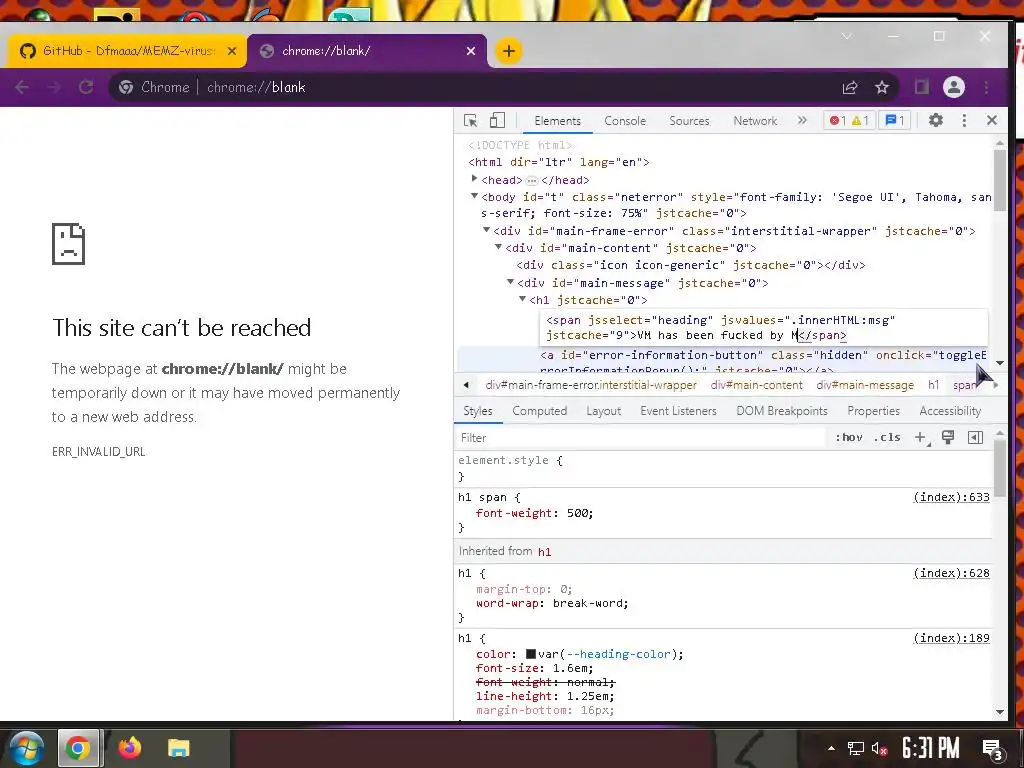Switch to the Styles pane tab
Viewport: 1024px width, 768px height.
pos(477,411)
